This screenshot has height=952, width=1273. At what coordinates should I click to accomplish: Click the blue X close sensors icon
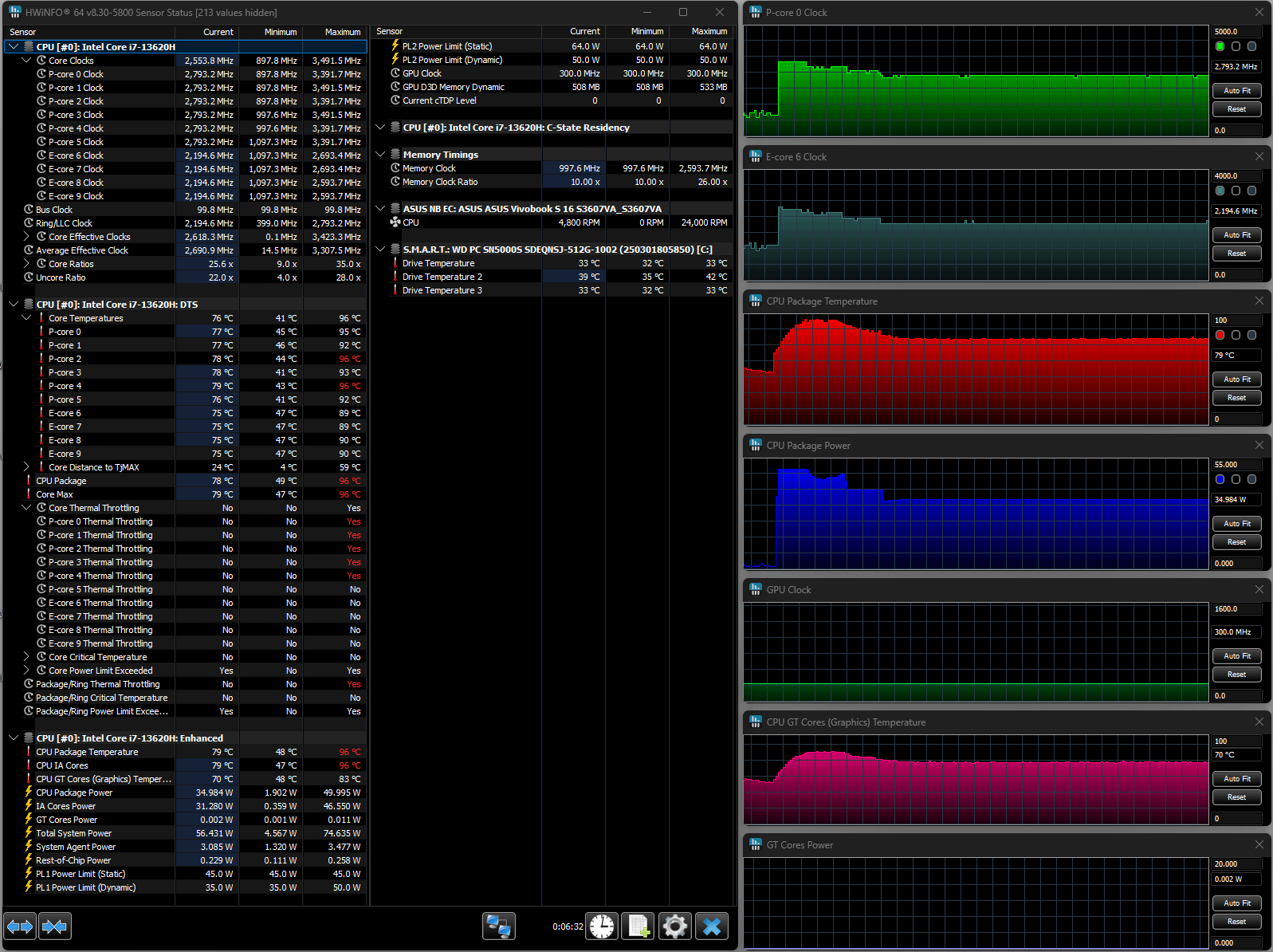tap(712, 926)
